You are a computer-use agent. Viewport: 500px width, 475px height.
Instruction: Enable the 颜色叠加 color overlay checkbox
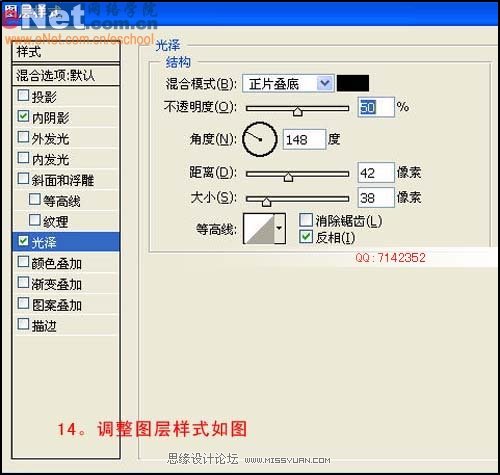[23, 262]
